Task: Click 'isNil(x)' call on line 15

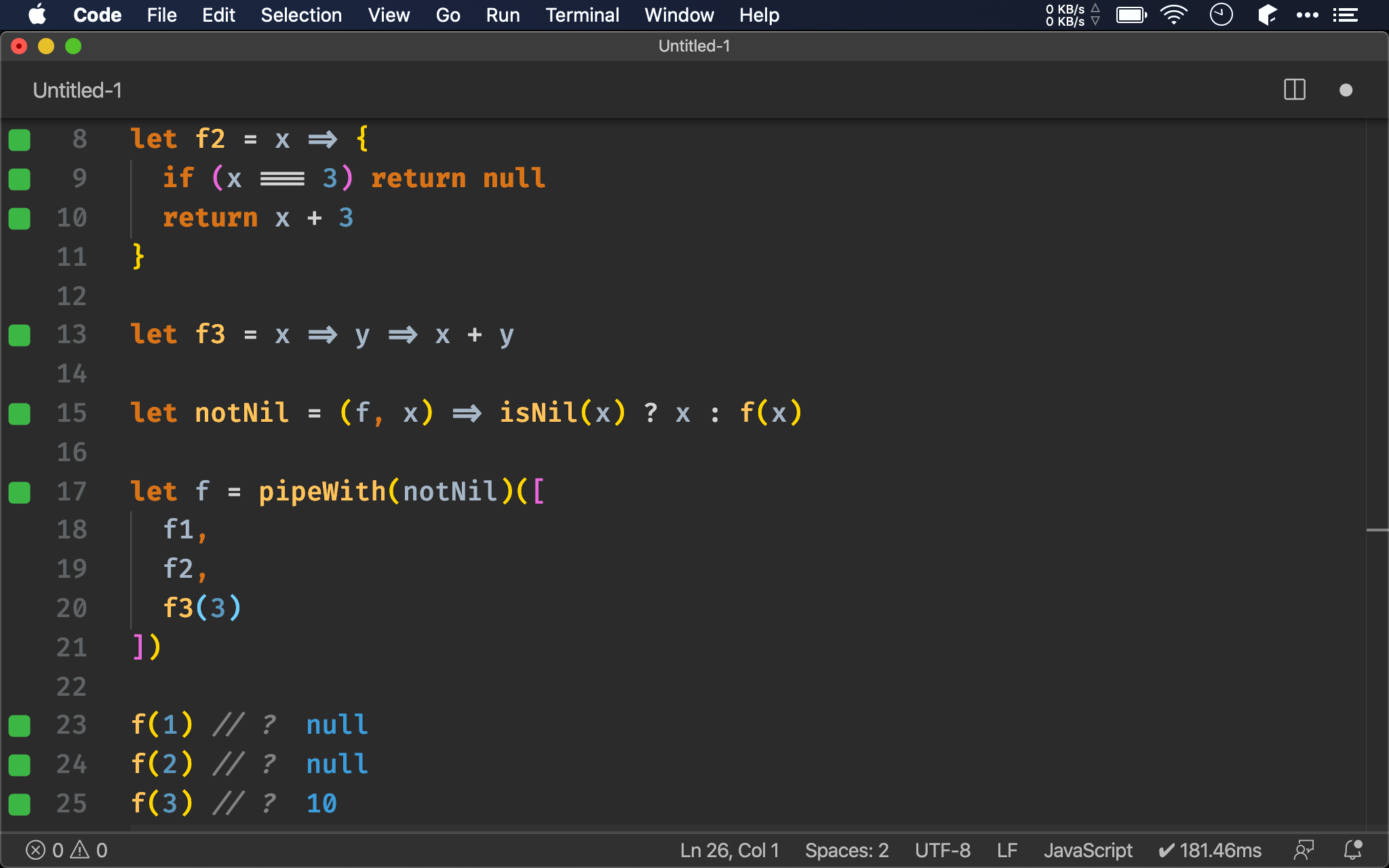Action: click(x=562, y=413)
